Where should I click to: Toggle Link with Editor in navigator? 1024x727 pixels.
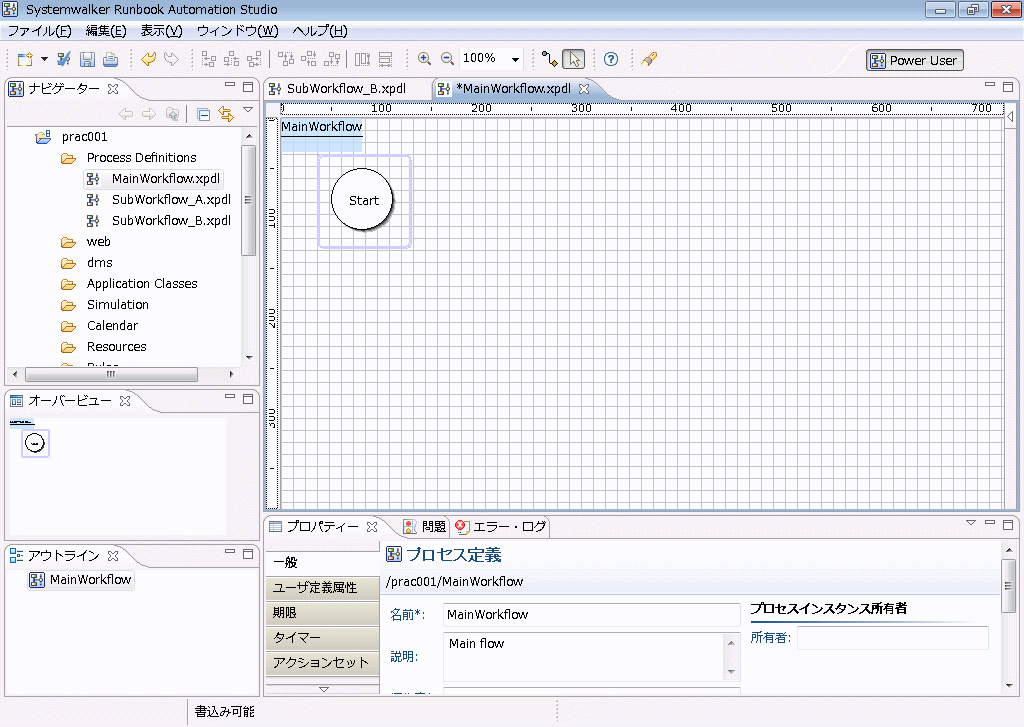226,114
